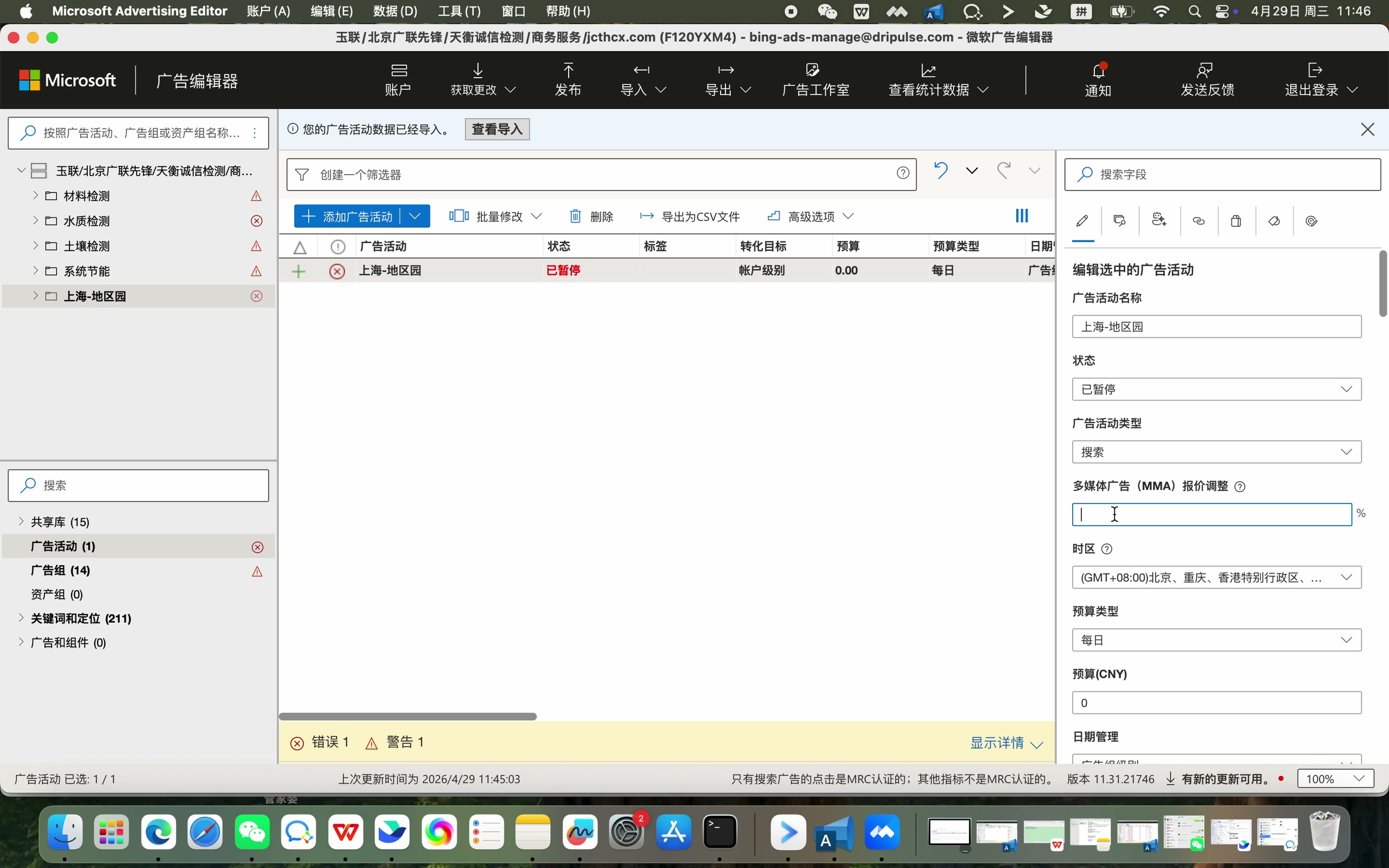
Task: Open search options three-dot menu
Action: point(254,133)
